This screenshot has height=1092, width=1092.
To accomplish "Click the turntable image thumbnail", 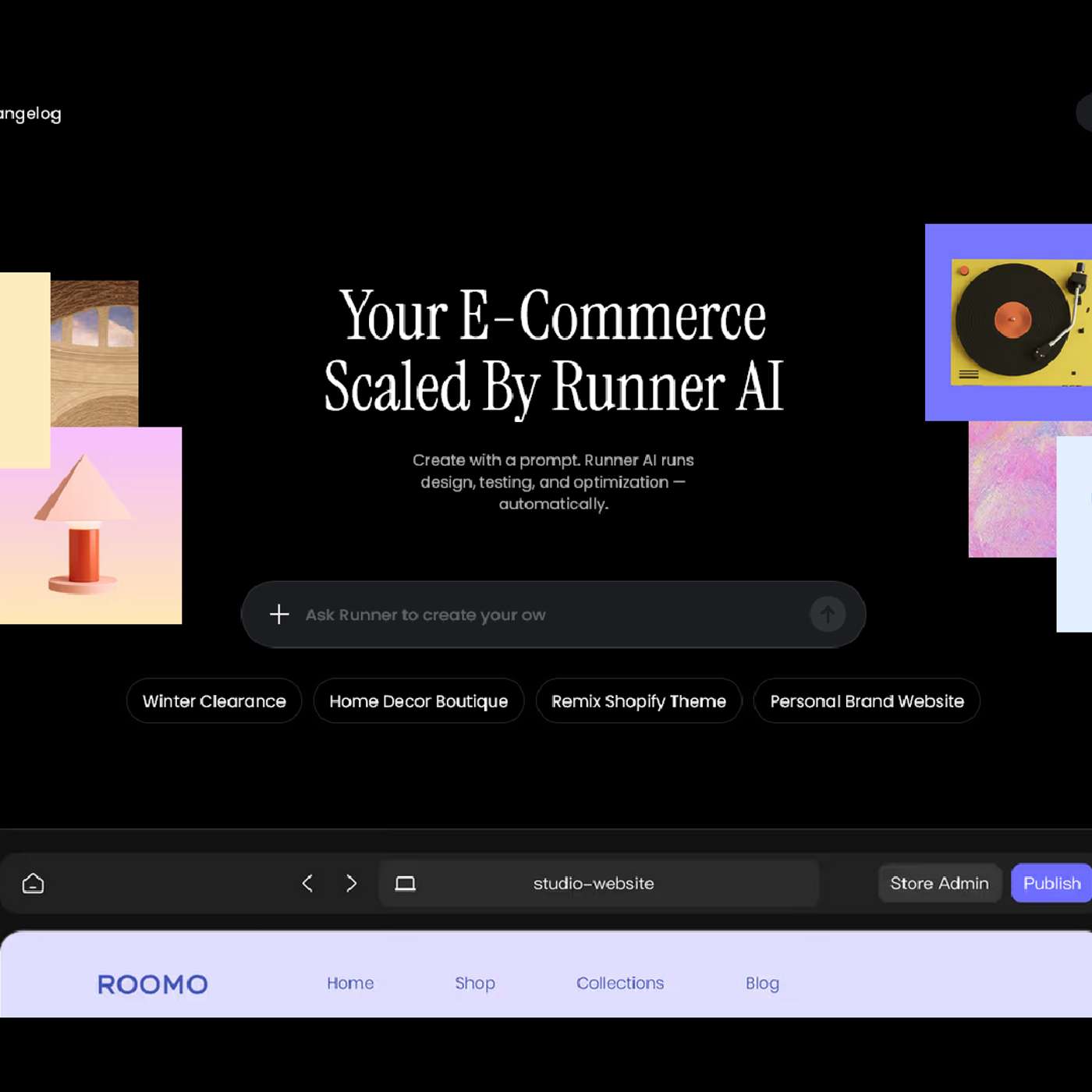I will [x=1014, y=322].
